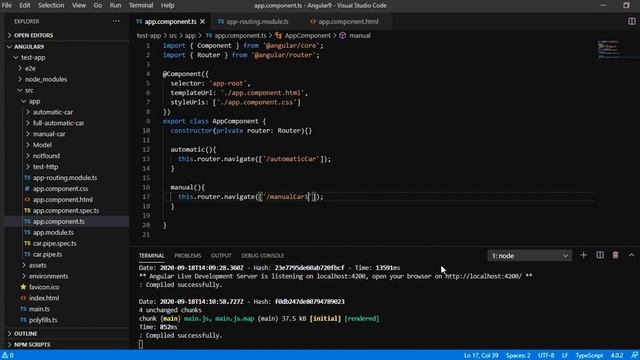Image resolution: width=640 pixels, height=360 pixels.
Task: Expand the e2e folder
Action: [30, 69]
